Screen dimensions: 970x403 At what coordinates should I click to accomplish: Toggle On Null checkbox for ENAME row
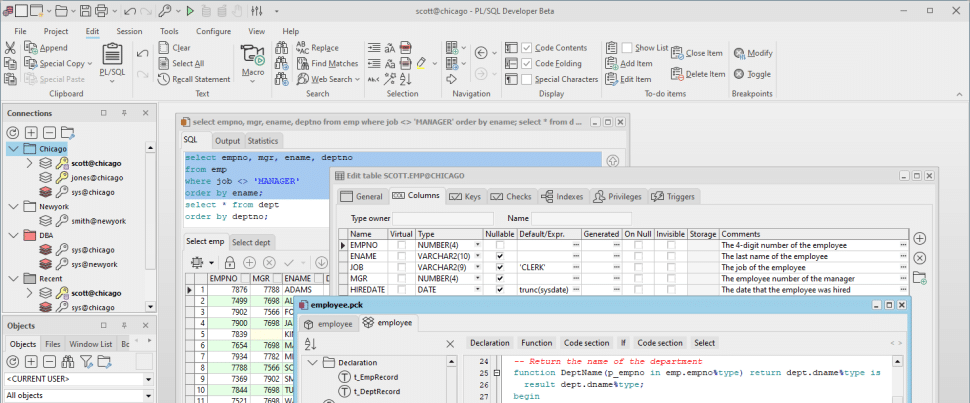[638, 256]
